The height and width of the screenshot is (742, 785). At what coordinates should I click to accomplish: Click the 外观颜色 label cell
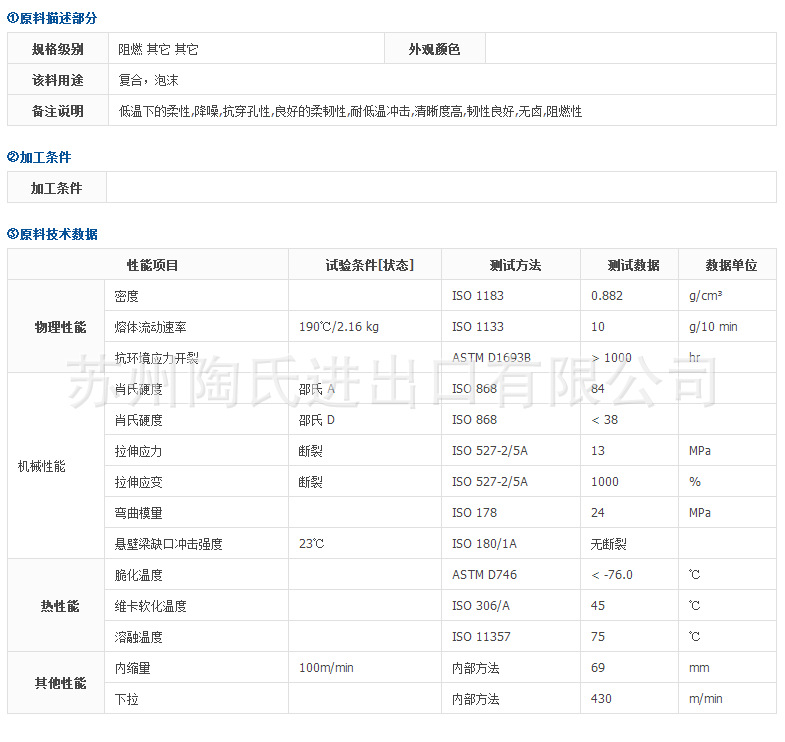[x=435, y=49]
